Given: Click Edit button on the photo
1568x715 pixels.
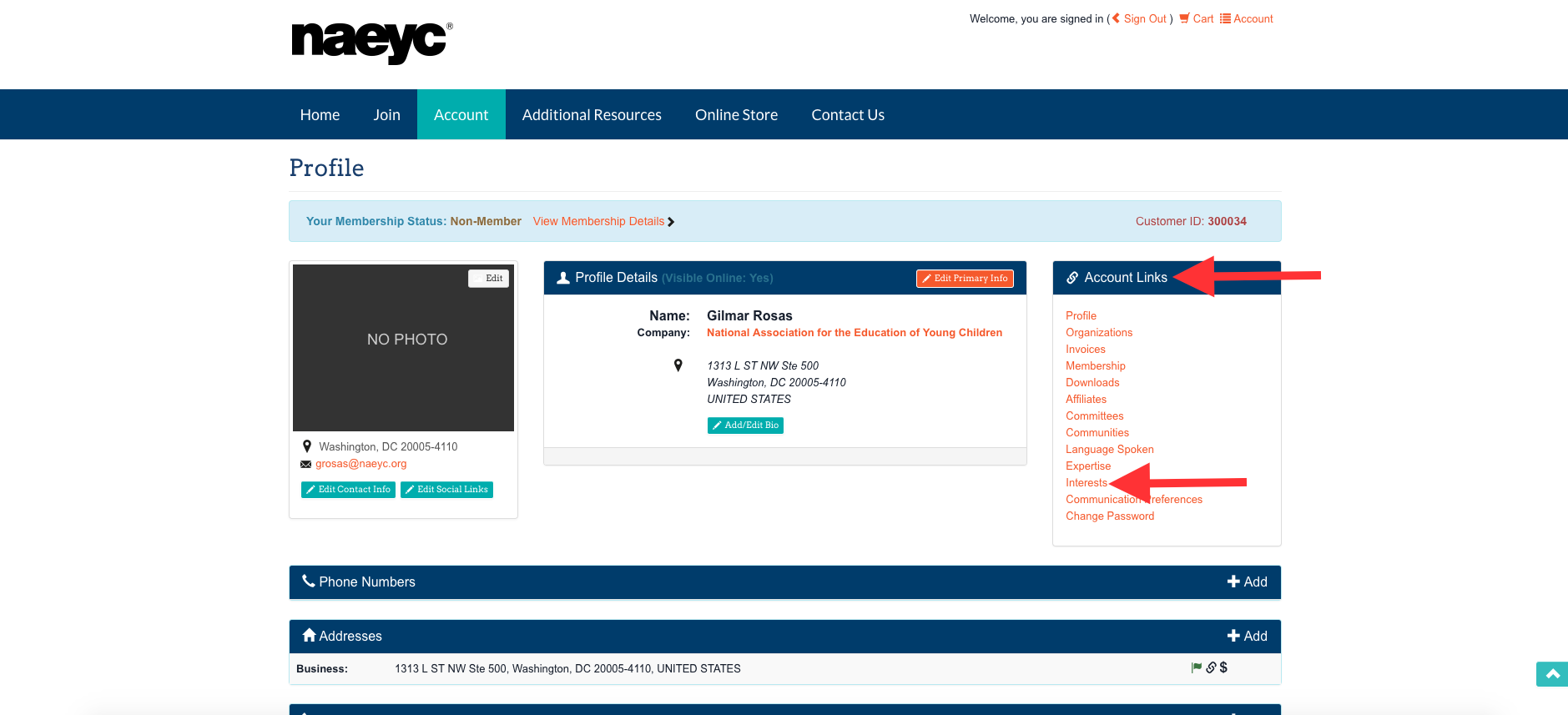Looking at the screenshot, I should [x=488, y=278].
